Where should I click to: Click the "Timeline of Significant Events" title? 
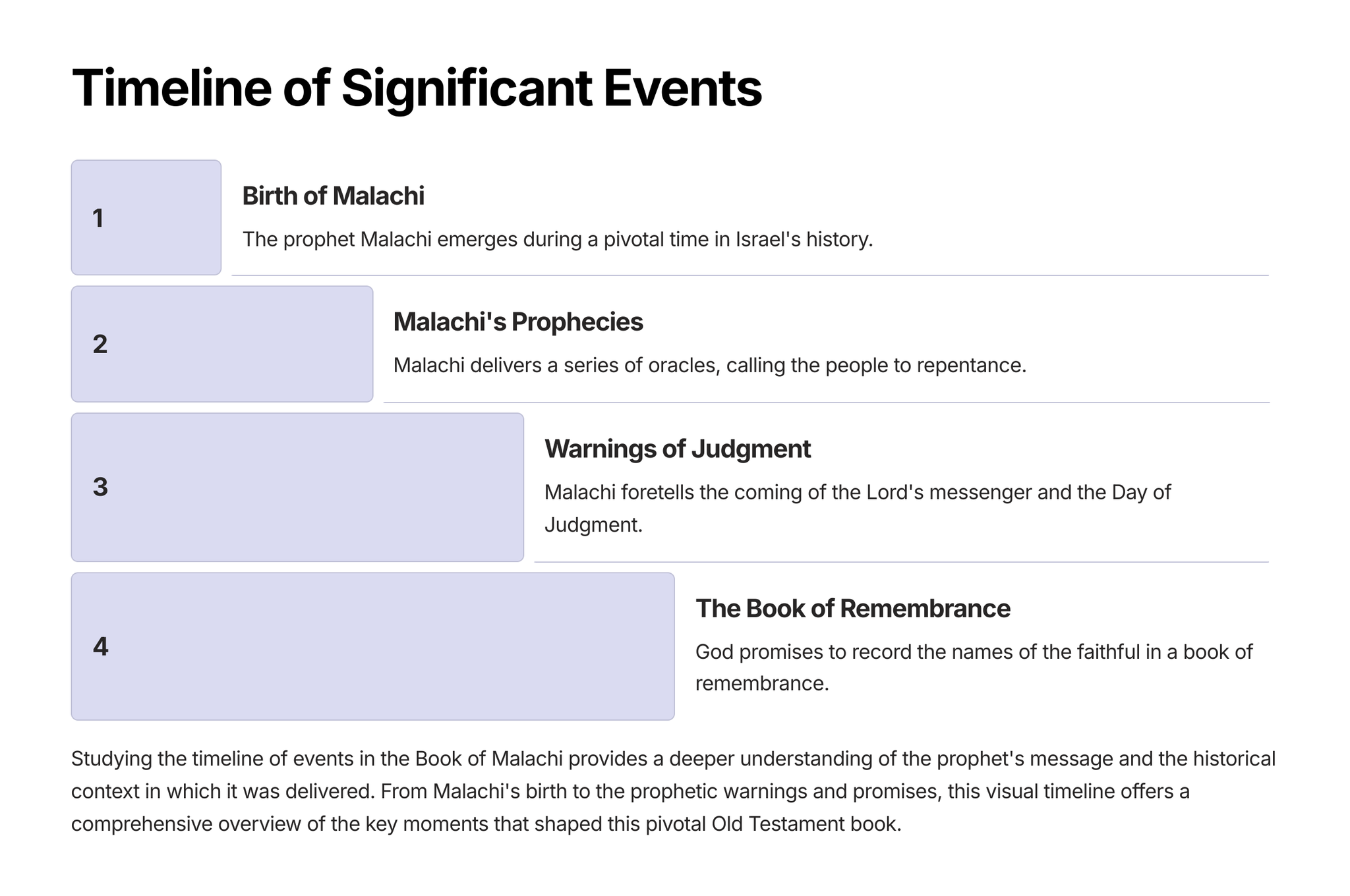417,88
